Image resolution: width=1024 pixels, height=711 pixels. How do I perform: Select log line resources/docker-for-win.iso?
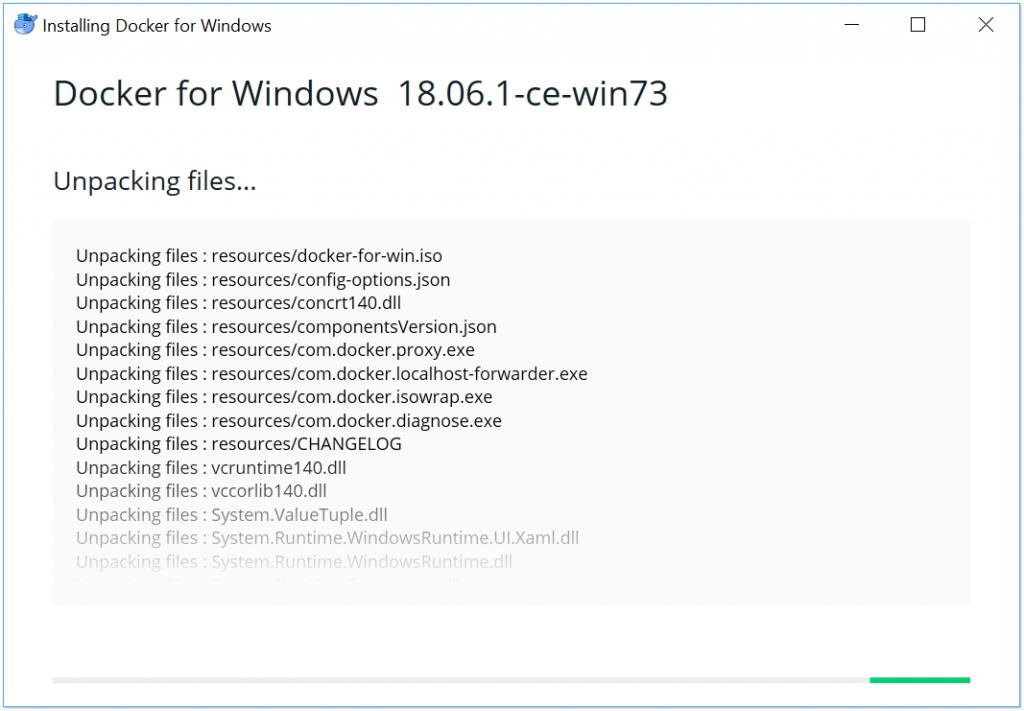pyautogui.click(x=259, y=256)
